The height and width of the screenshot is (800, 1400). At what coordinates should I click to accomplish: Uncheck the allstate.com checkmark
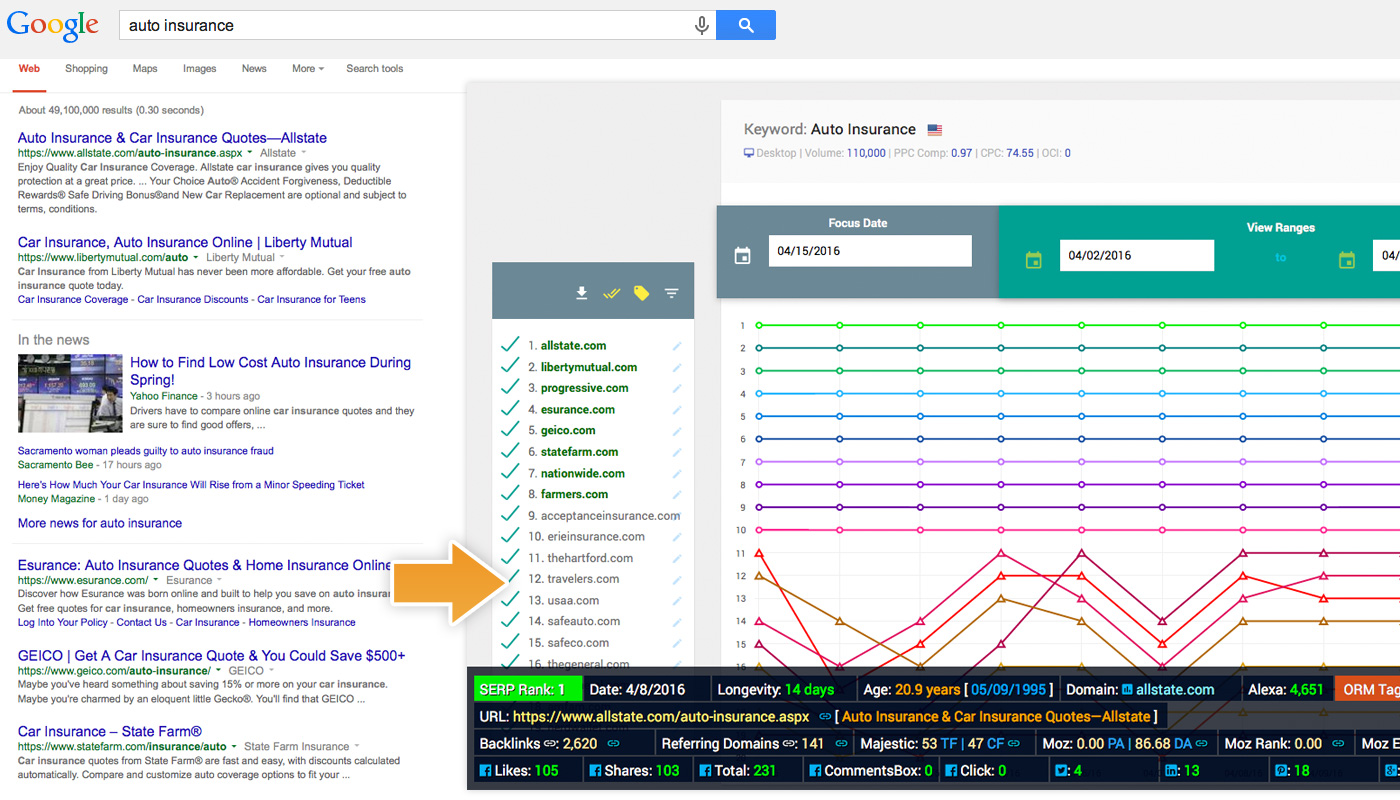tap(510, 345)
